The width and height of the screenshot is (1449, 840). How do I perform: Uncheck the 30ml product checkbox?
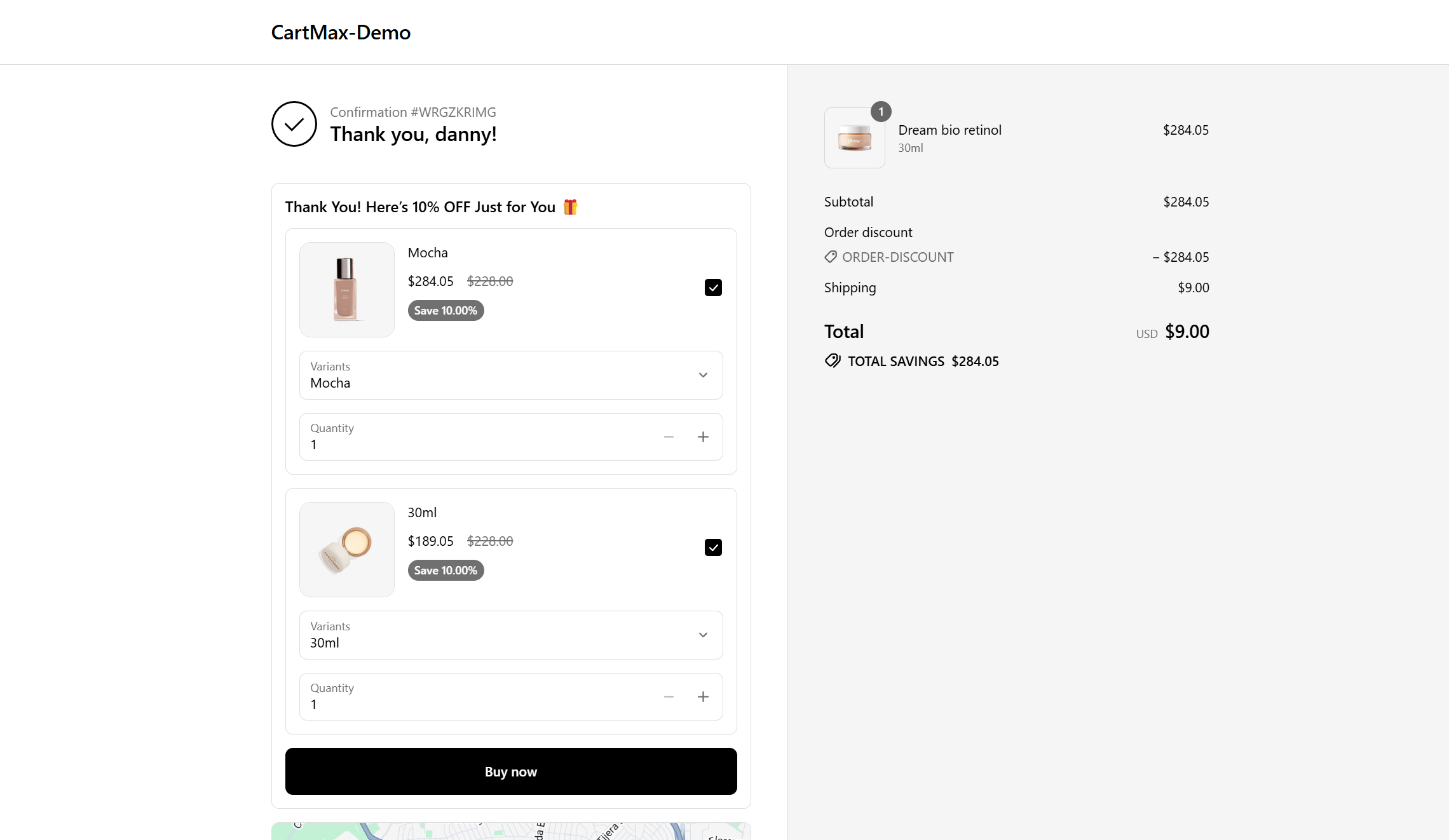click(x=713, y=548)
